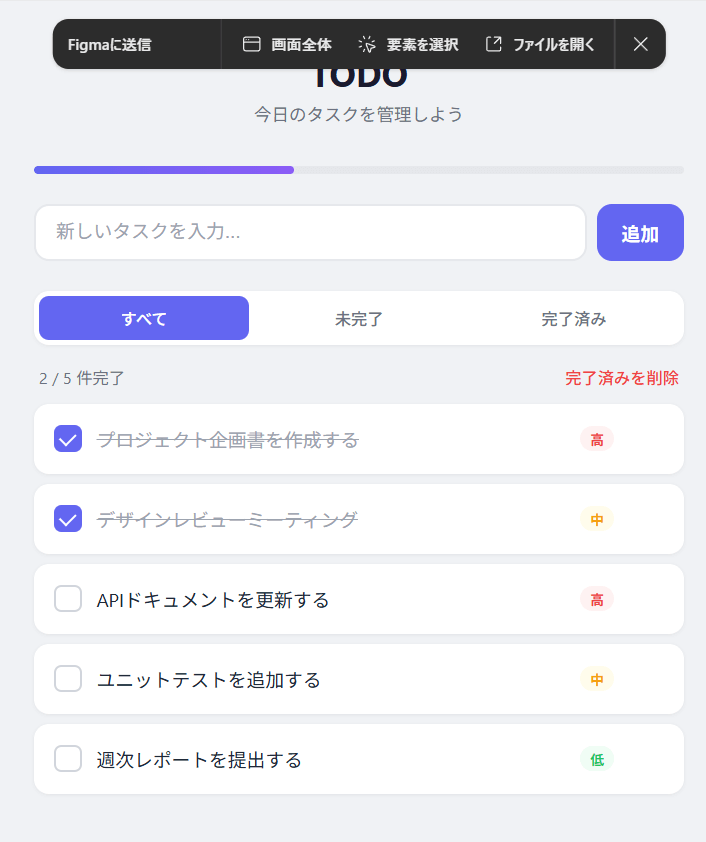Click the ファイルを開く external link icon
The height and width of the screenshot is (842, 706).
[x=493, y=44]
